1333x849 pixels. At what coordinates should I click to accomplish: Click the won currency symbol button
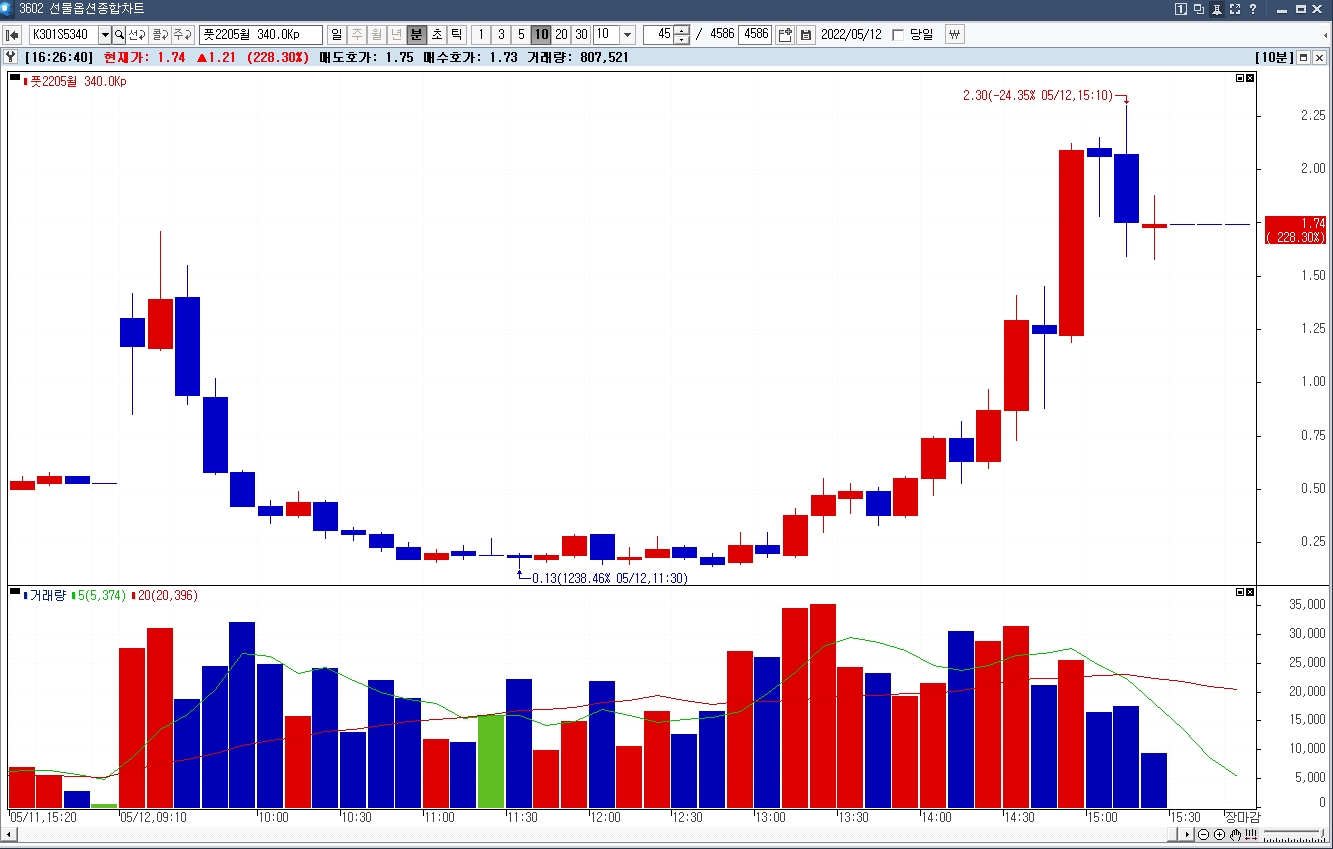954,35
